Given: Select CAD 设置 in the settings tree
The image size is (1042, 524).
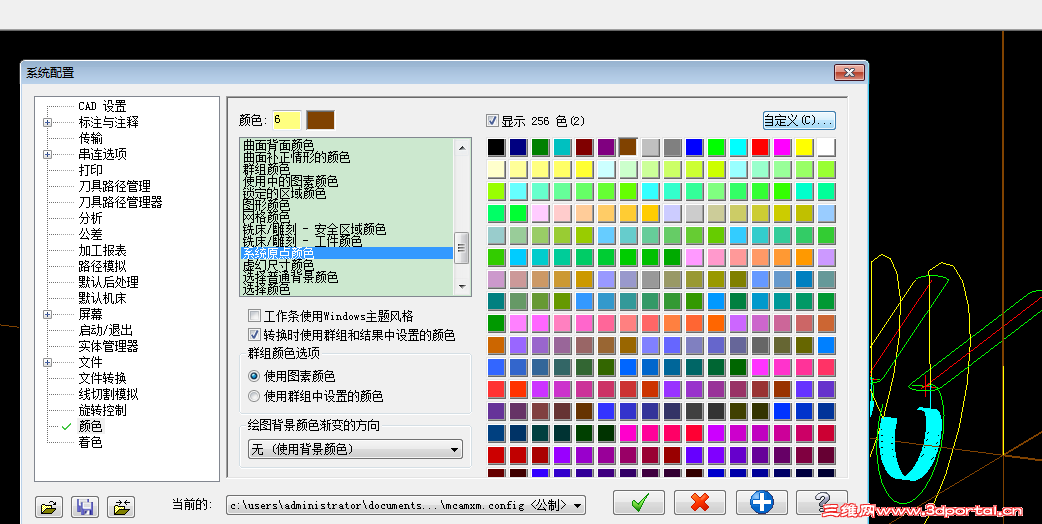Looking at the screenshot, I should (x=102, y=106).
